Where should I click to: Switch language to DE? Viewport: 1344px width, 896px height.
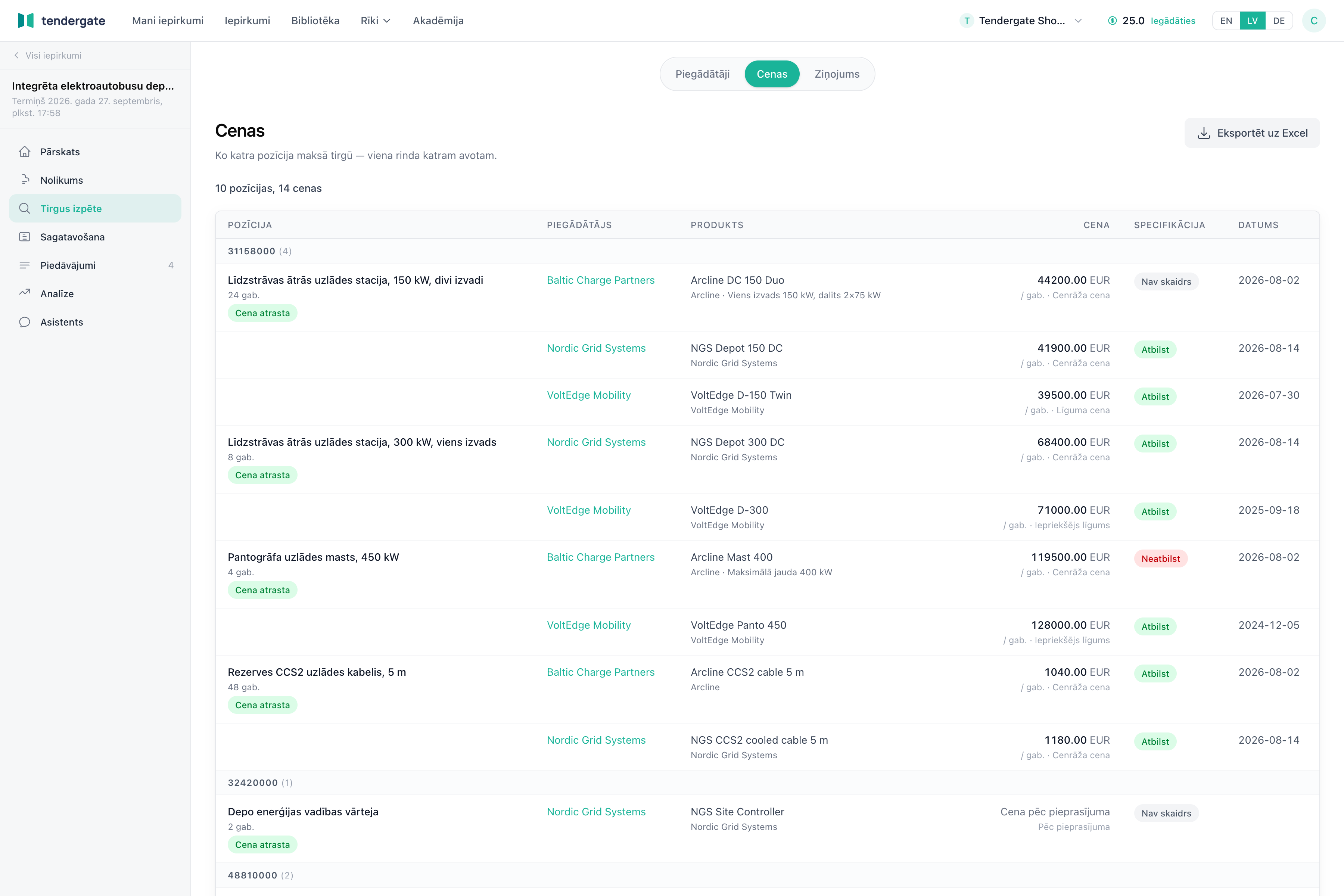(1279, 21)
